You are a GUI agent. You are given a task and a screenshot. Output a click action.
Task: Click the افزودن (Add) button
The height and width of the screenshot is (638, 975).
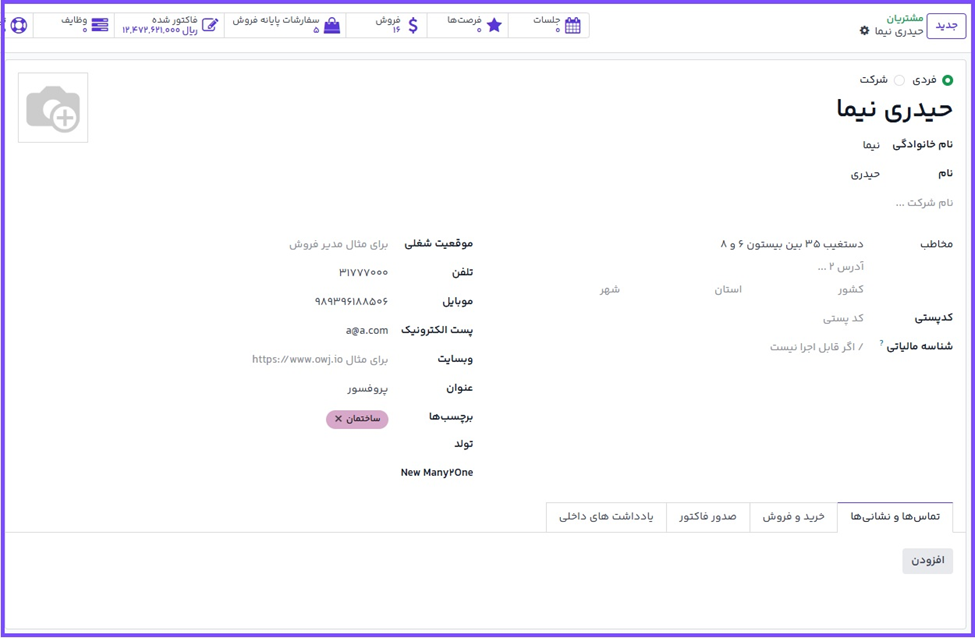[927, 561]
